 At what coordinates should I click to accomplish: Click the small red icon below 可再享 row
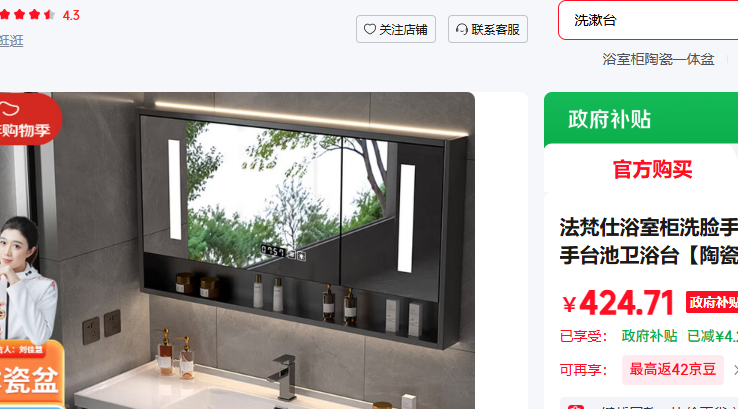[576, 406]
